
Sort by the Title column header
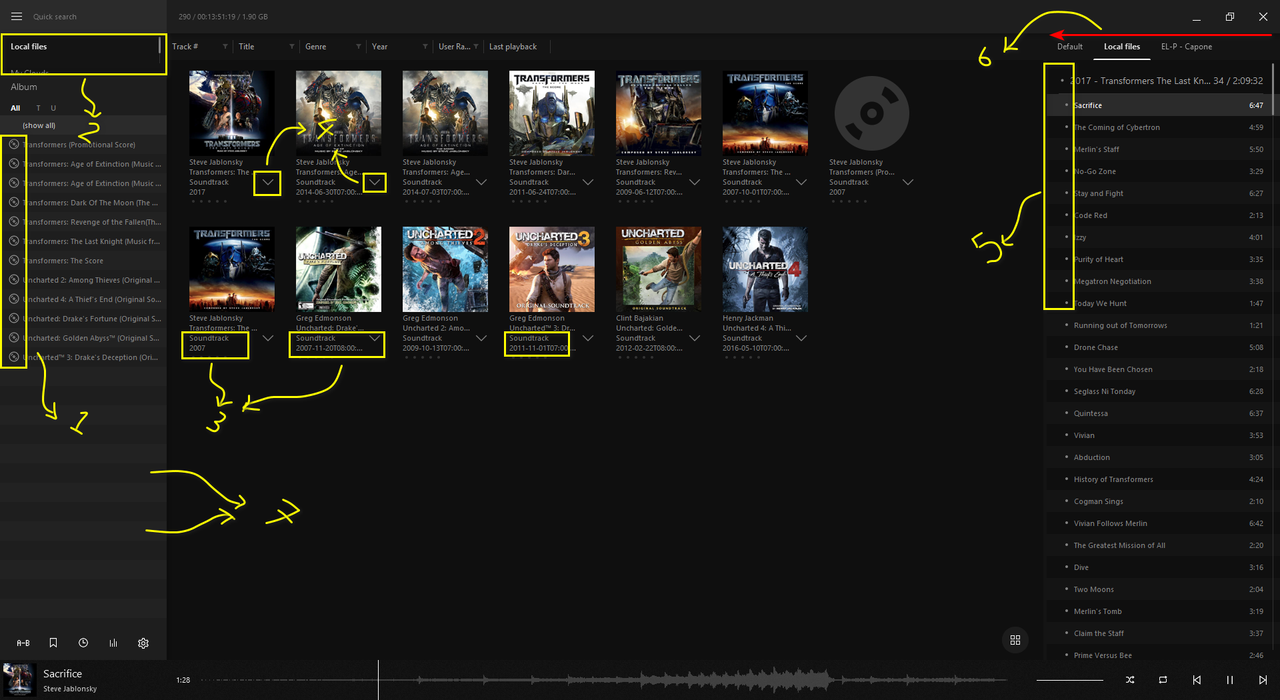(246, 47)
